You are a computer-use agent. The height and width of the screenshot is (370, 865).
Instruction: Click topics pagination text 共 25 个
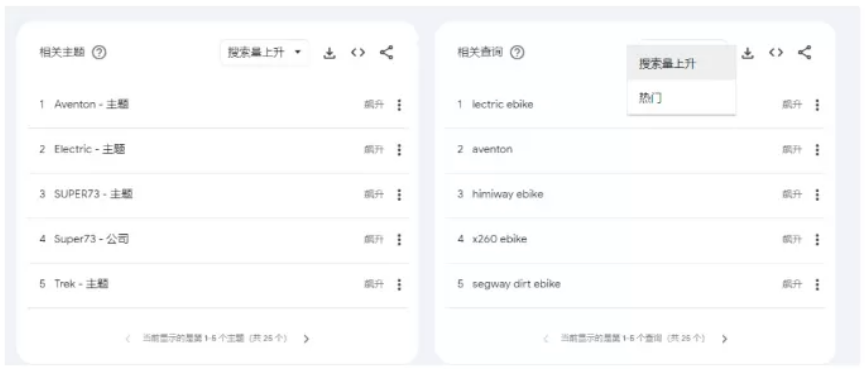(x=268, y=339)
